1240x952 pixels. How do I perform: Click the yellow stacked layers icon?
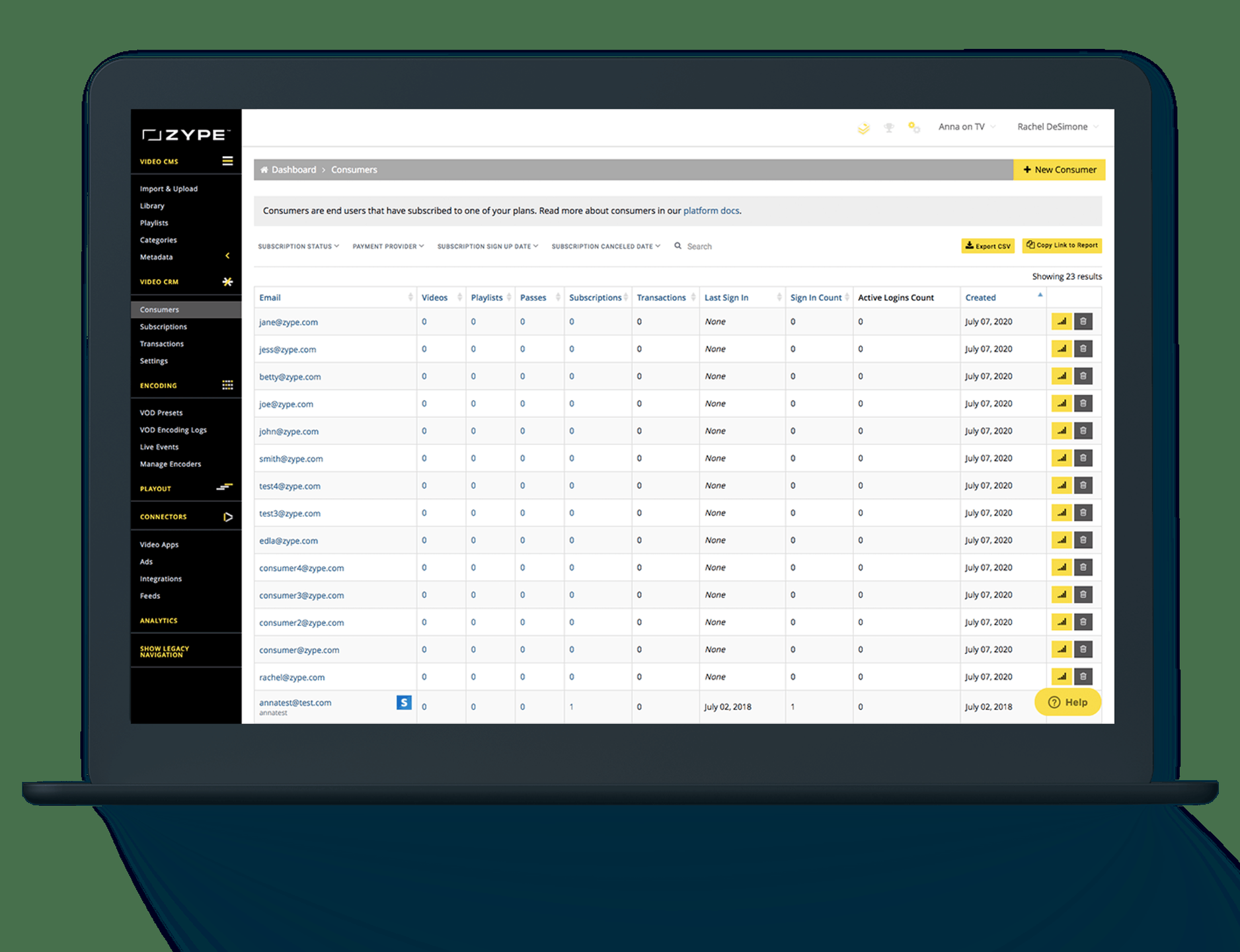click(x=863, y=128)
